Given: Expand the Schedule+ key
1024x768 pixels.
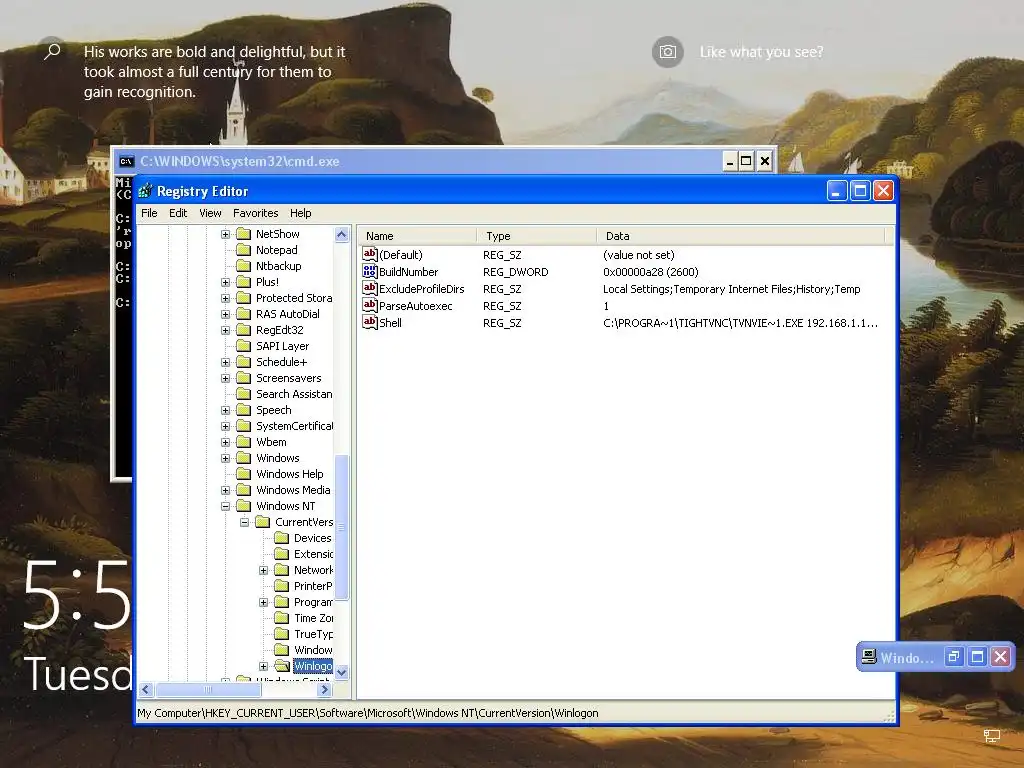Looking at the screenshot, I should click(x=225, y=362).
